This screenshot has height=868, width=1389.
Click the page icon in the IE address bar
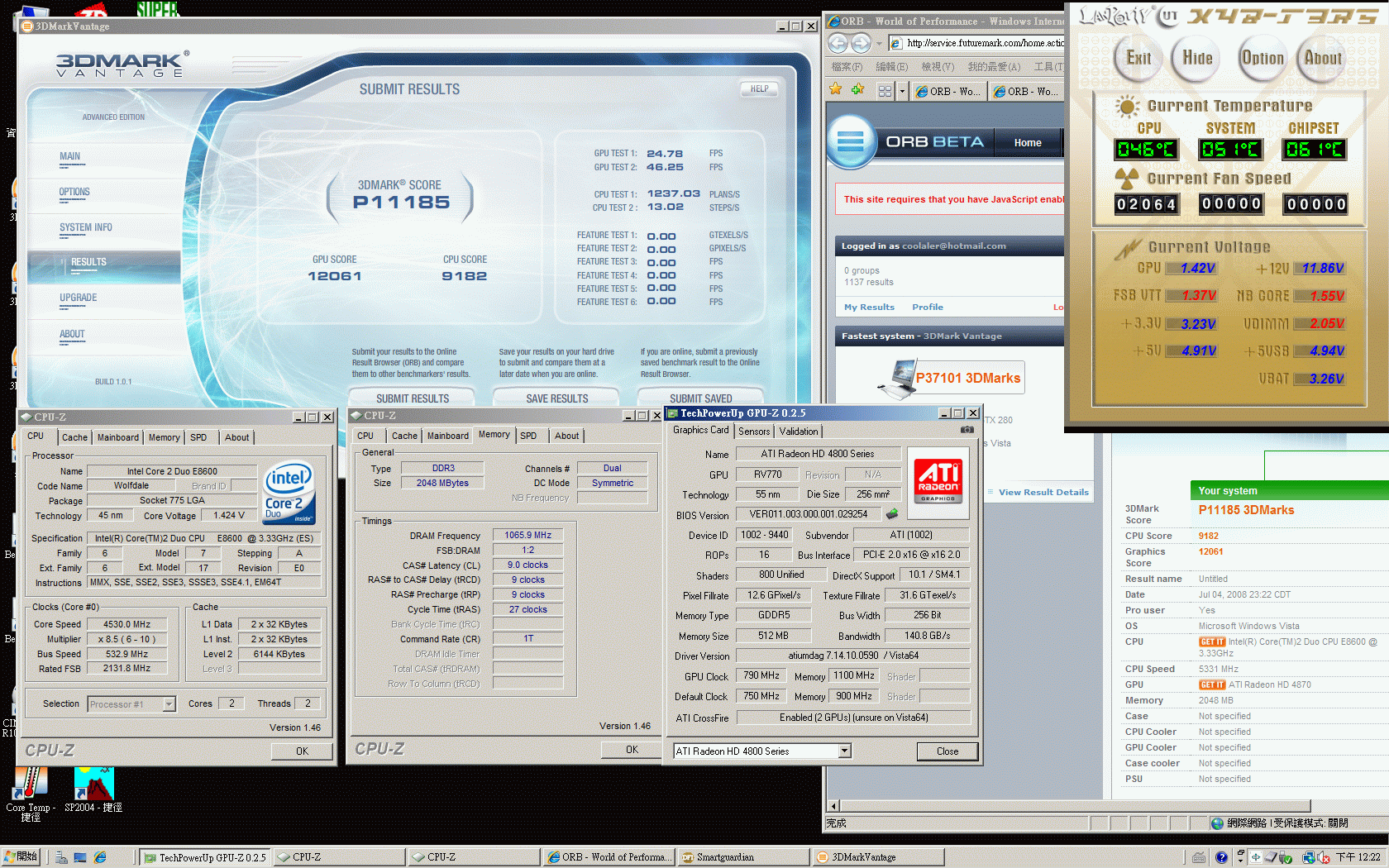(895, 43)
